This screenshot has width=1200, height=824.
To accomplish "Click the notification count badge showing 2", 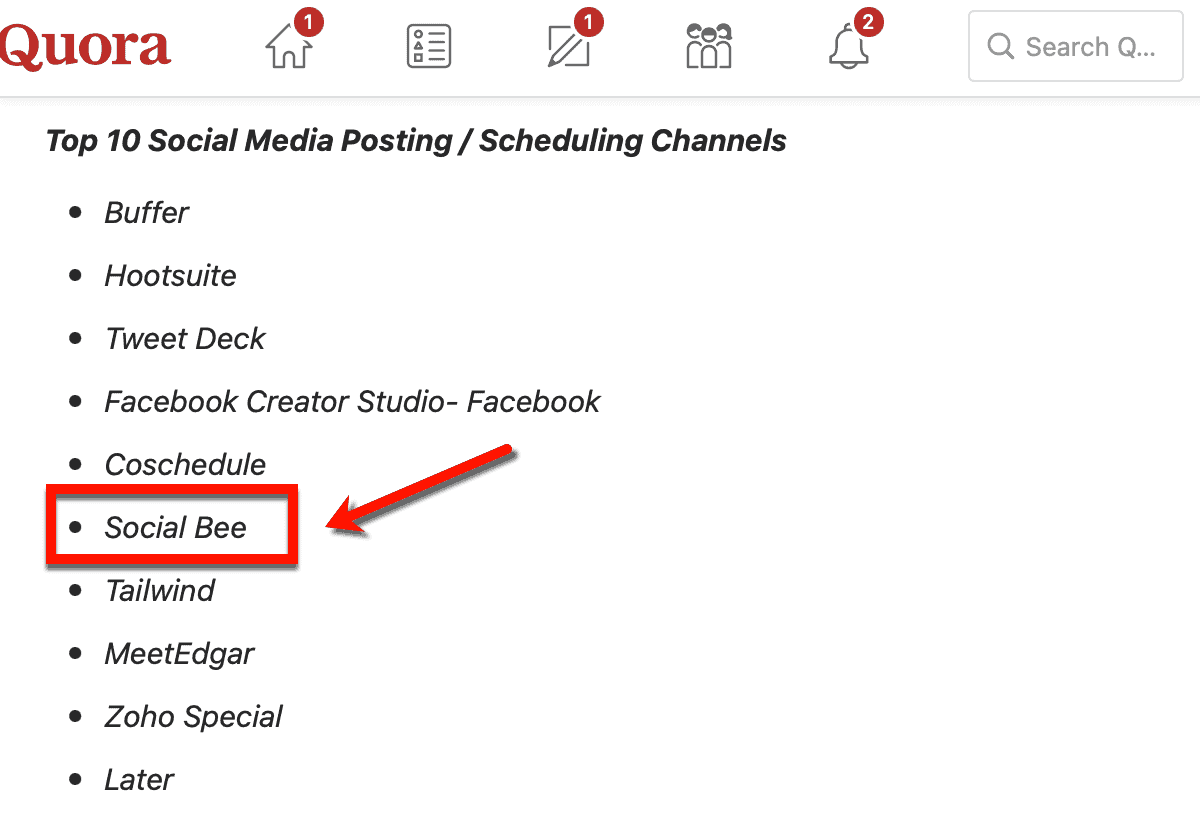I will [x=869, y=21].
